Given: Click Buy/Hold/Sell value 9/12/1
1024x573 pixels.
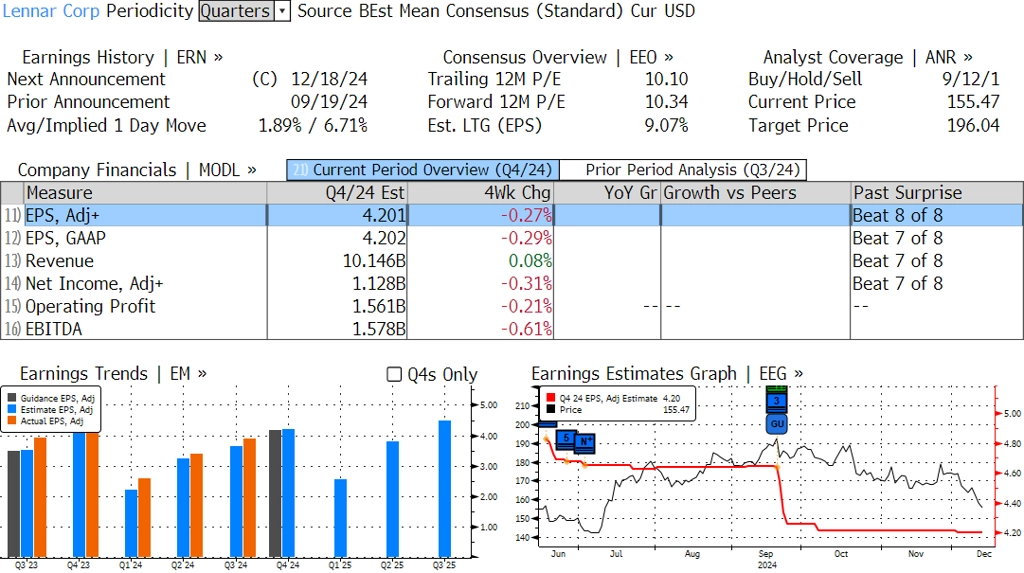Looking at the screenshot, I should 970,79.
